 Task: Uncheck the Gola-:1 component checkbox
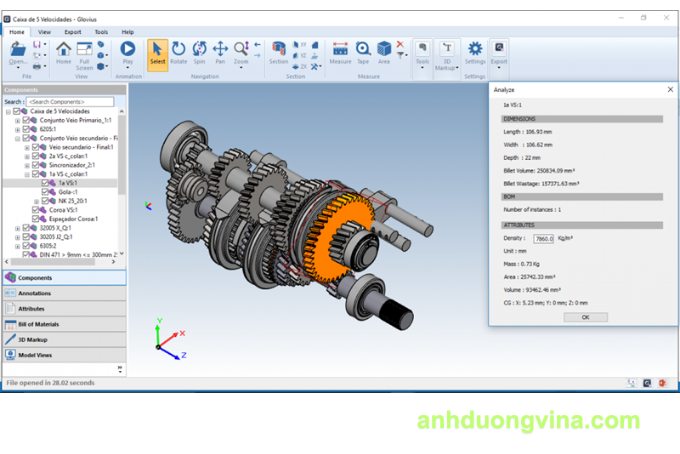tap(45, 192)
